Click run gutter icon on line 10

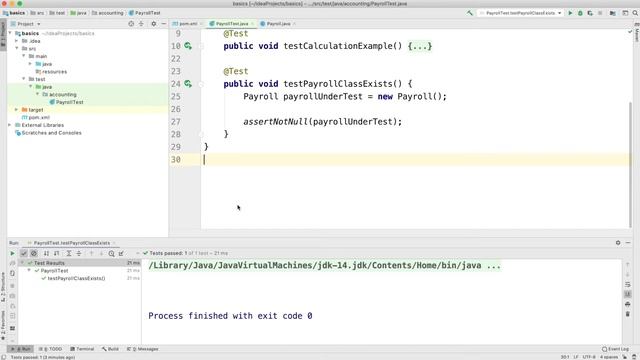coord(188,46)
